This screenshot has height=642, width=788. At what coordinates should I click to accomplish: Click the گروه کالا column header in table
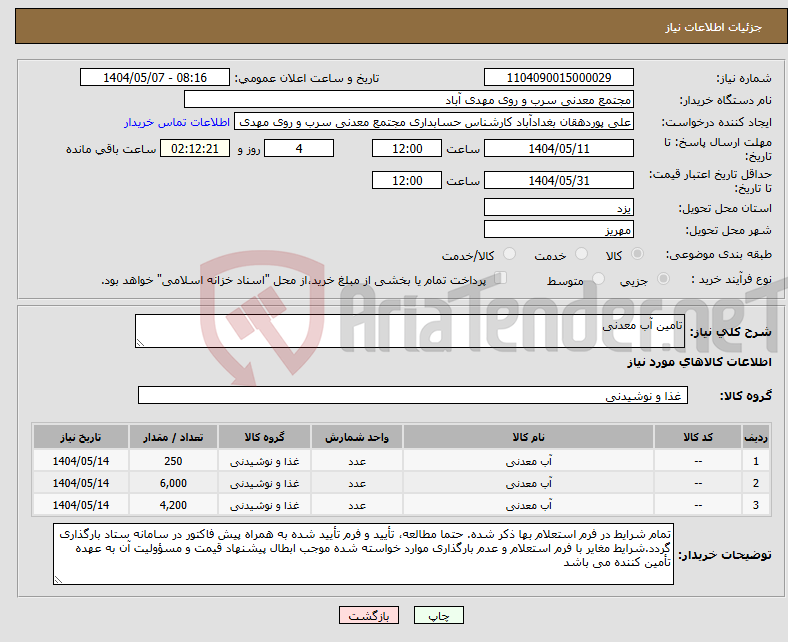tap(264, 437)
